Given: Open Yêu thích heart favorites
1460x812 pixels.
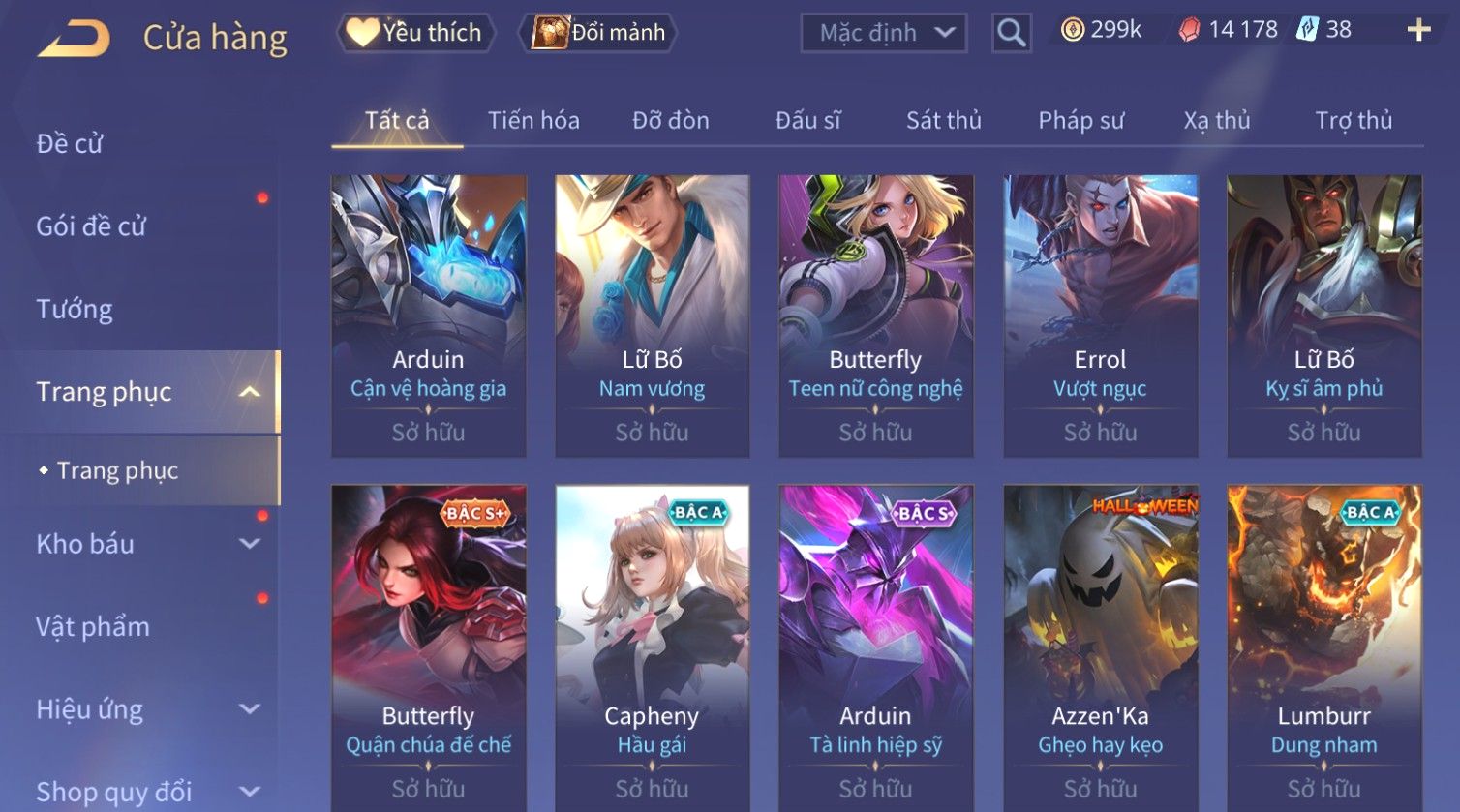Looking at the screenshot, I should pyautogui.click(x=416, y=33).
